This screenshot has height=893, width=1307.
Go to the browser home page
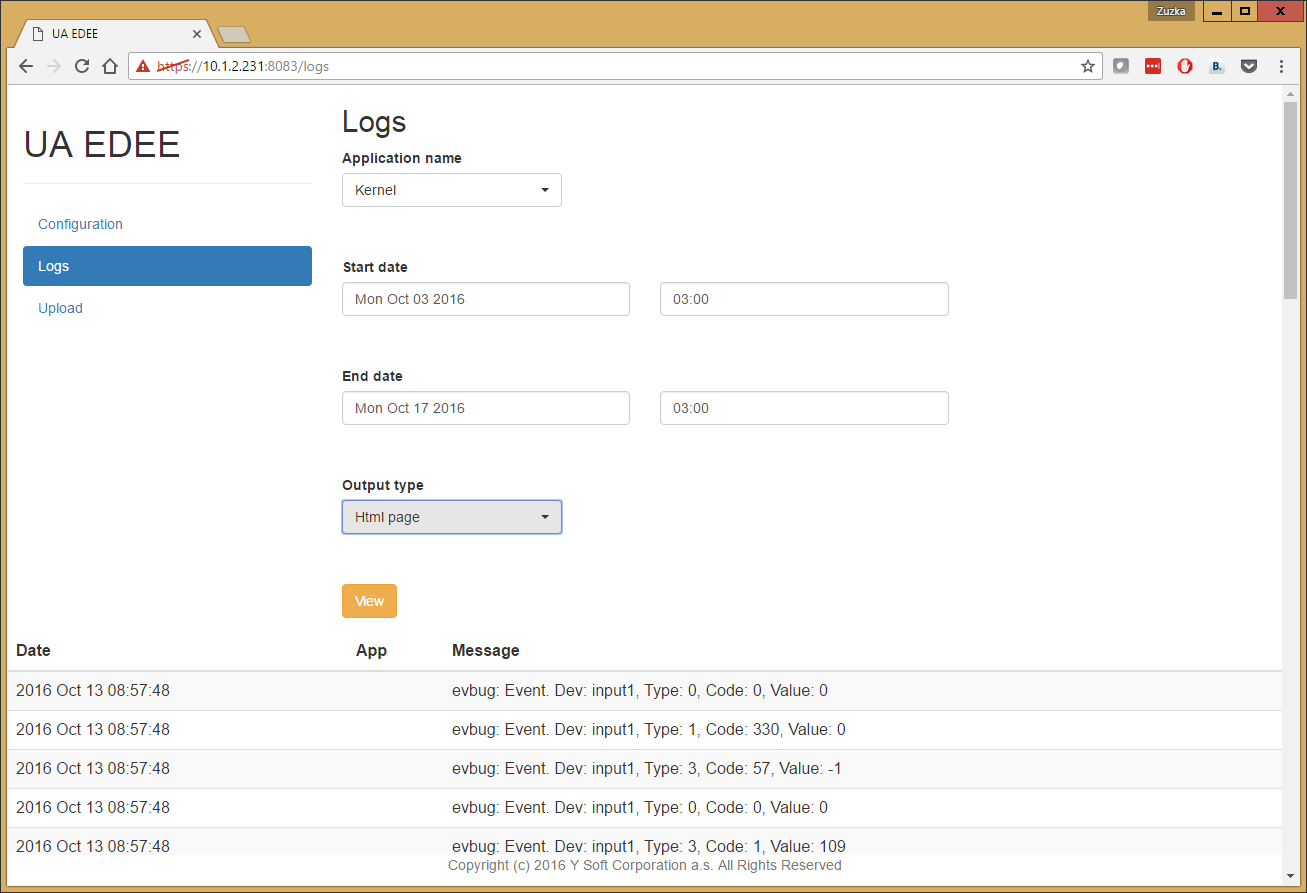(110, 66)
